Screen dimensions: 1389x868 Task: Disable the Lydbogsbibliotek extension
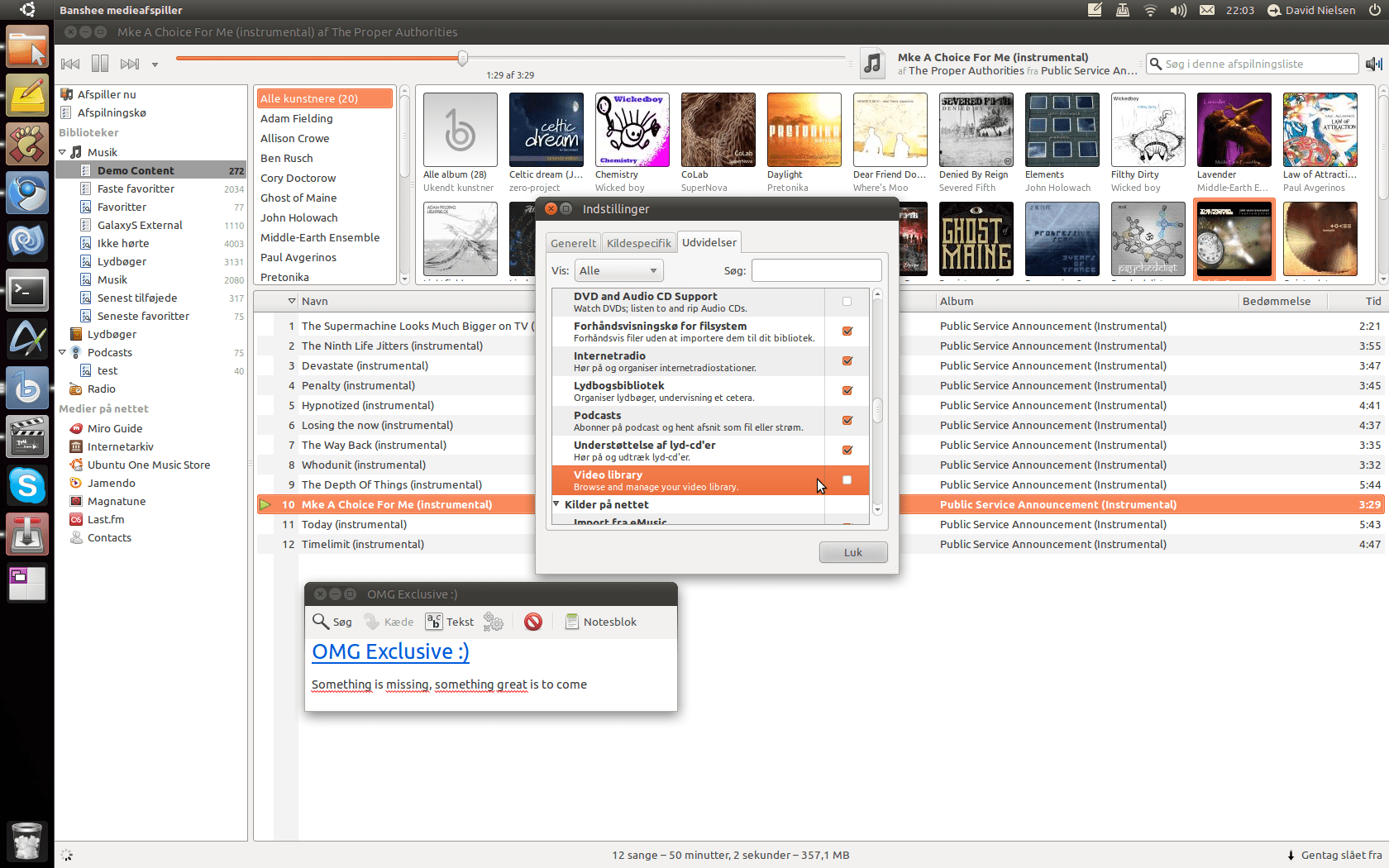pos(847,391)
